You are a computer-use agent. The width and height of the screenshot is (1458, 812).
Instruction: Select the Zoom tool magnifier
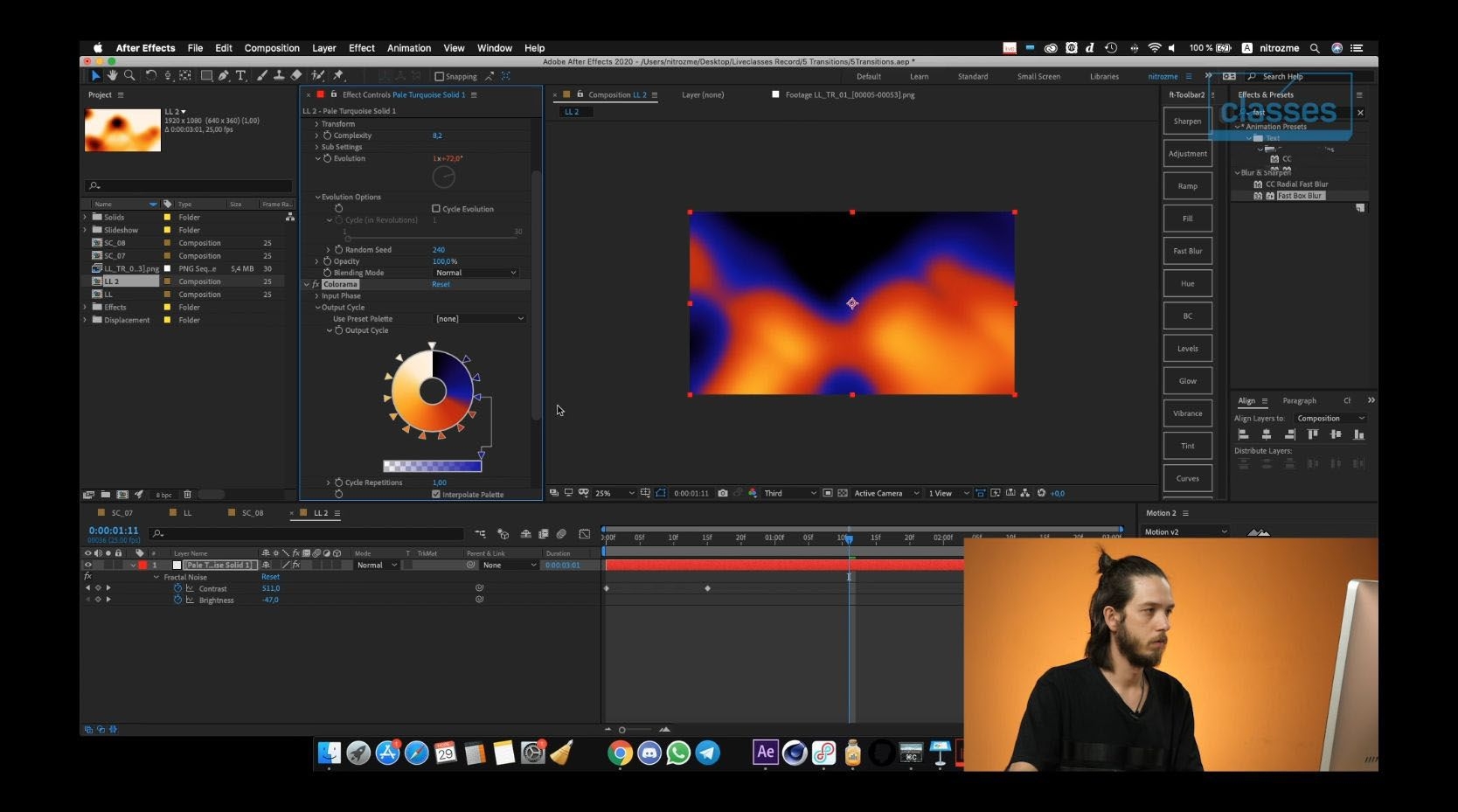click(x=129, y=76)
